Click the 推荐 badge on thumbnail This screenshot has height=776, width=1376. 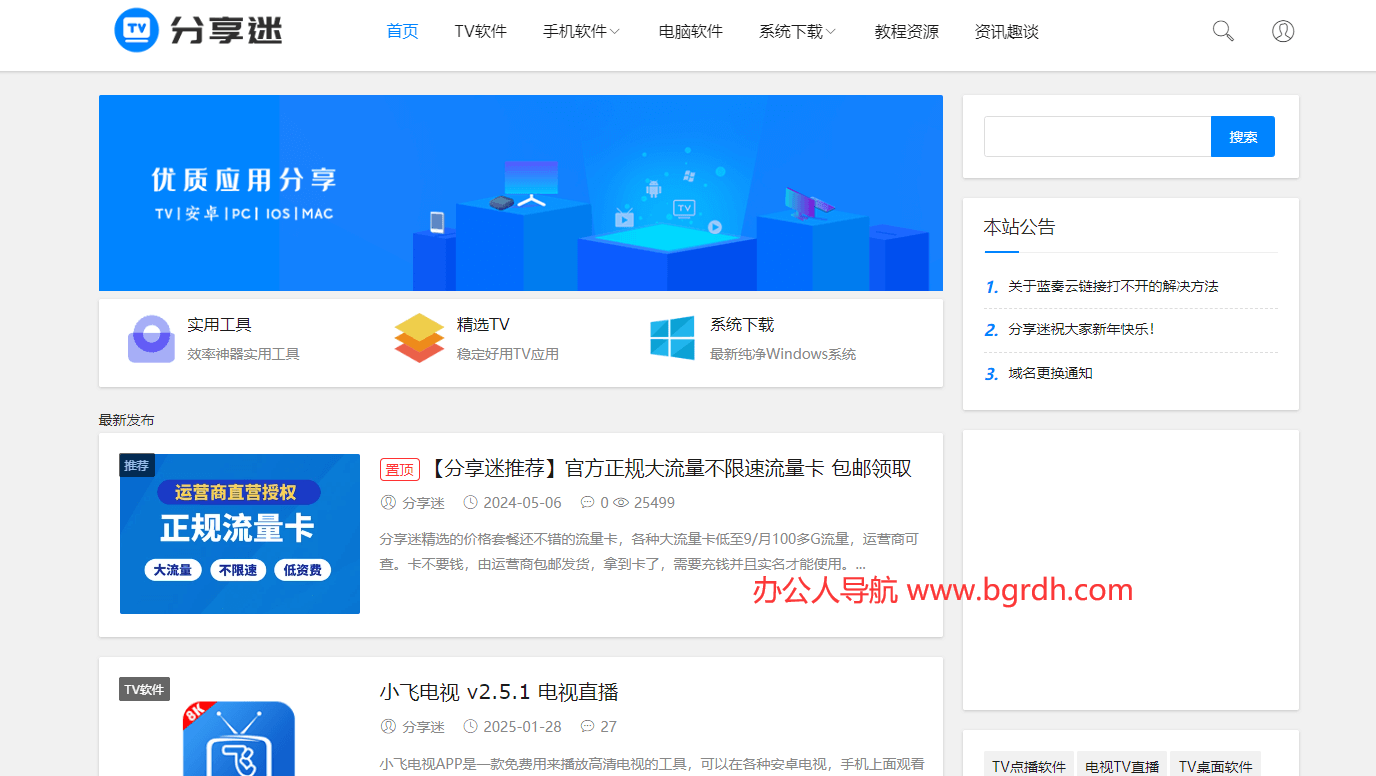pyautogui.click(x=137, y=465)
